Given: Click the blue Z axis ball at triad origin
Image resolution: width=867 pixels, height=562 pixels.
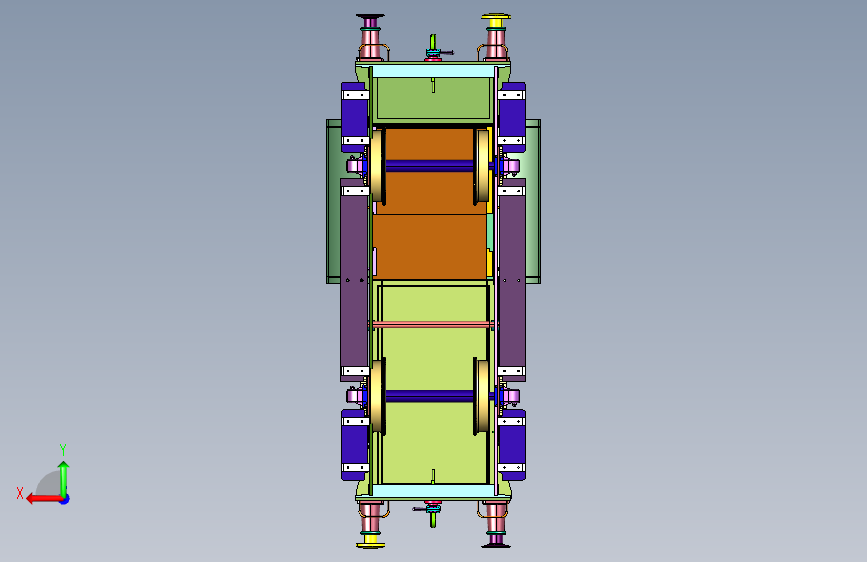Looking at the screenshot, I should click(x=65, y=499).
